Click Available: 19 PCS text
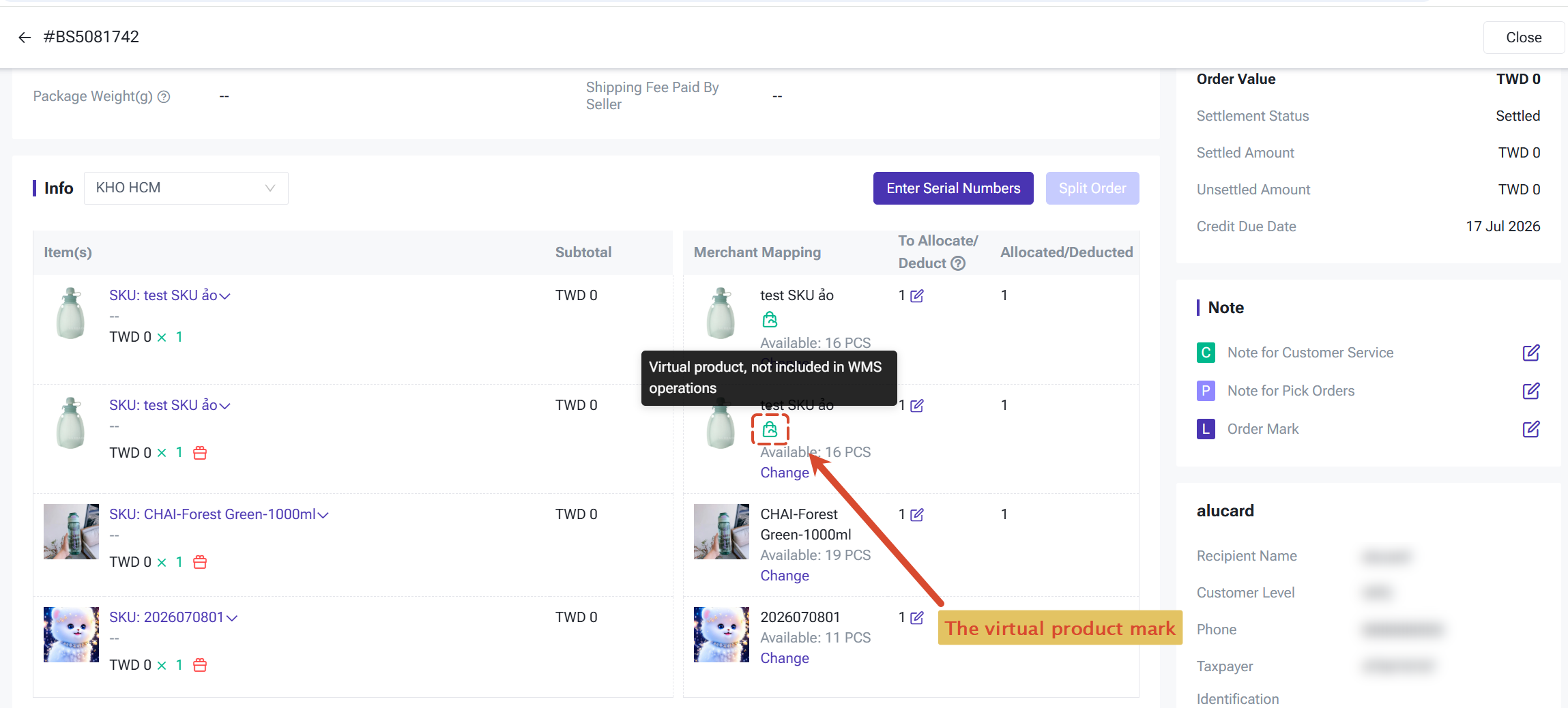 pos(815,555)
